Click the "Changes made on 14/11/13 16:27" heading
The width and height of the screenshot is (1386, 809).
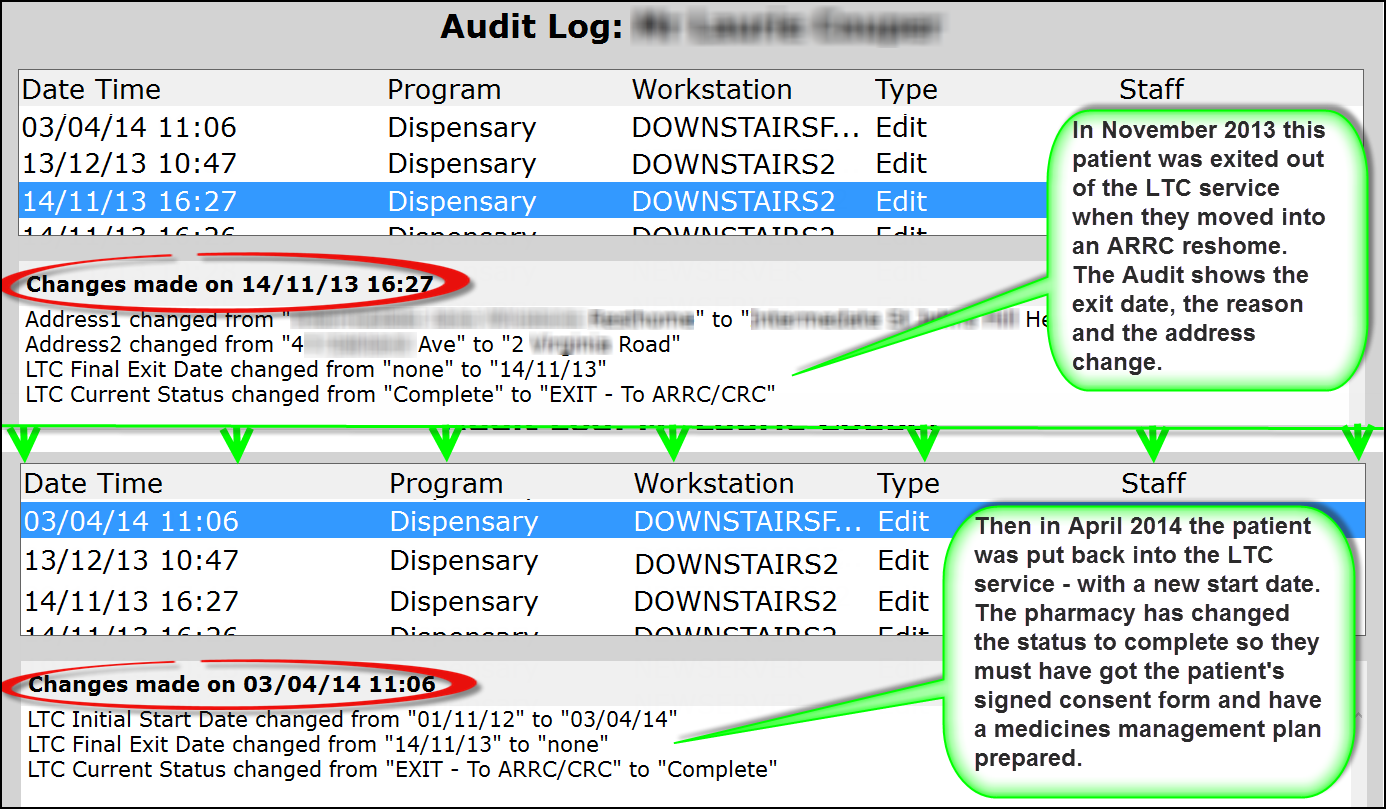point(229,284)
